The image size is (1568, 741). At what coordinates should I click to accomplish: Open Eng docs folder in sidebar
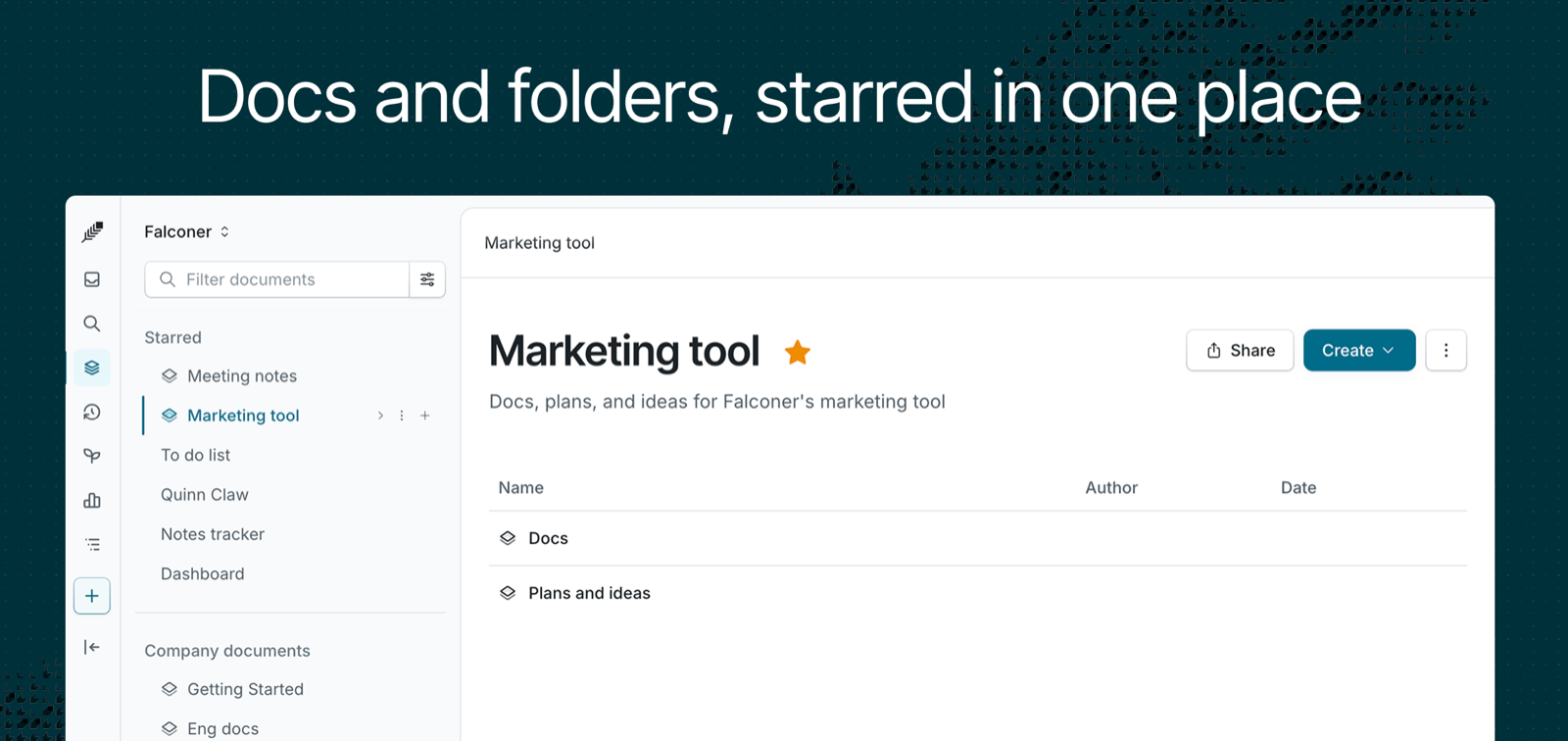223,728
